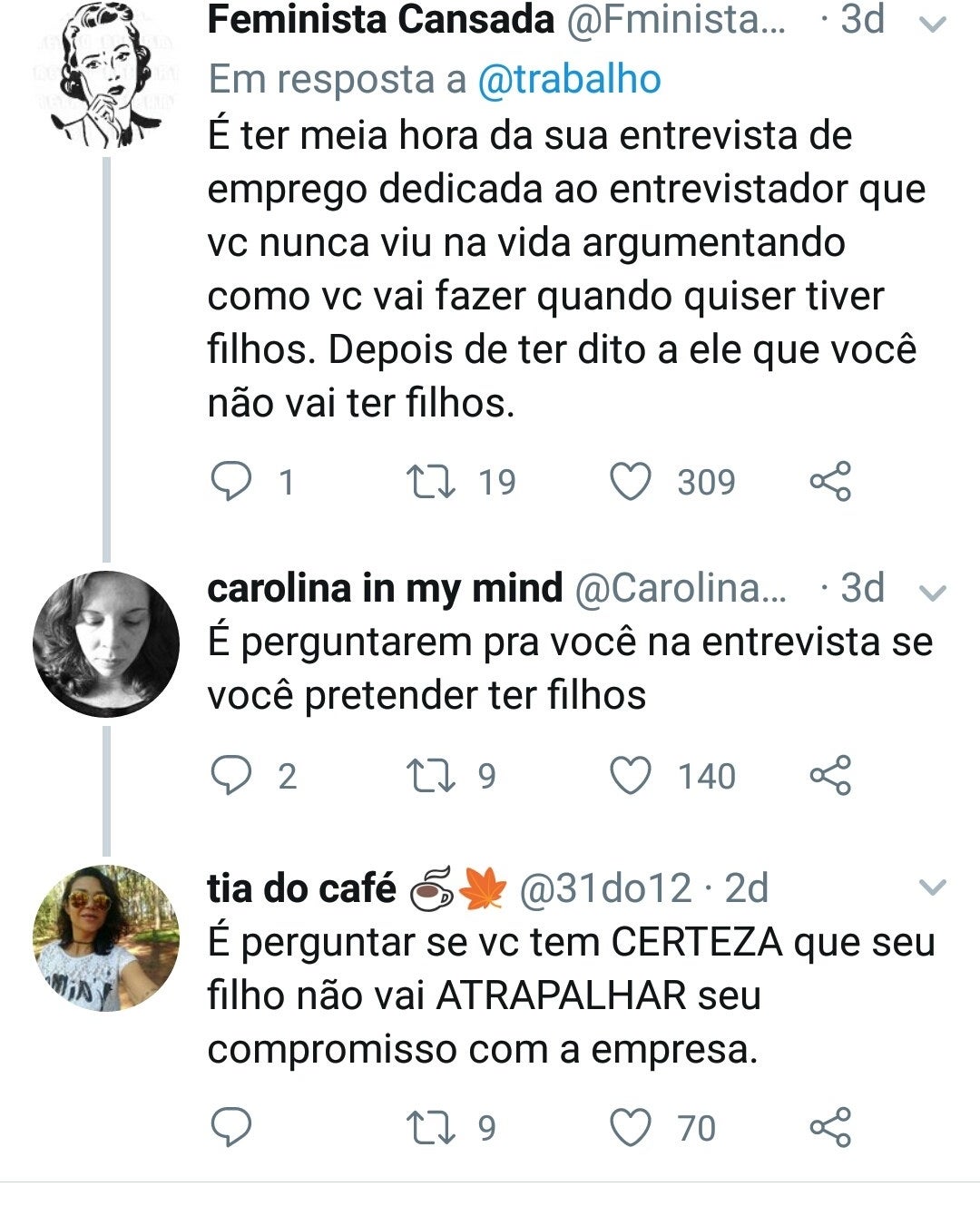This screenshot has height=1206, width=980.
Task: Open options chevron on Feminista Cansada's tweet
Action: [x=933, y=24]
